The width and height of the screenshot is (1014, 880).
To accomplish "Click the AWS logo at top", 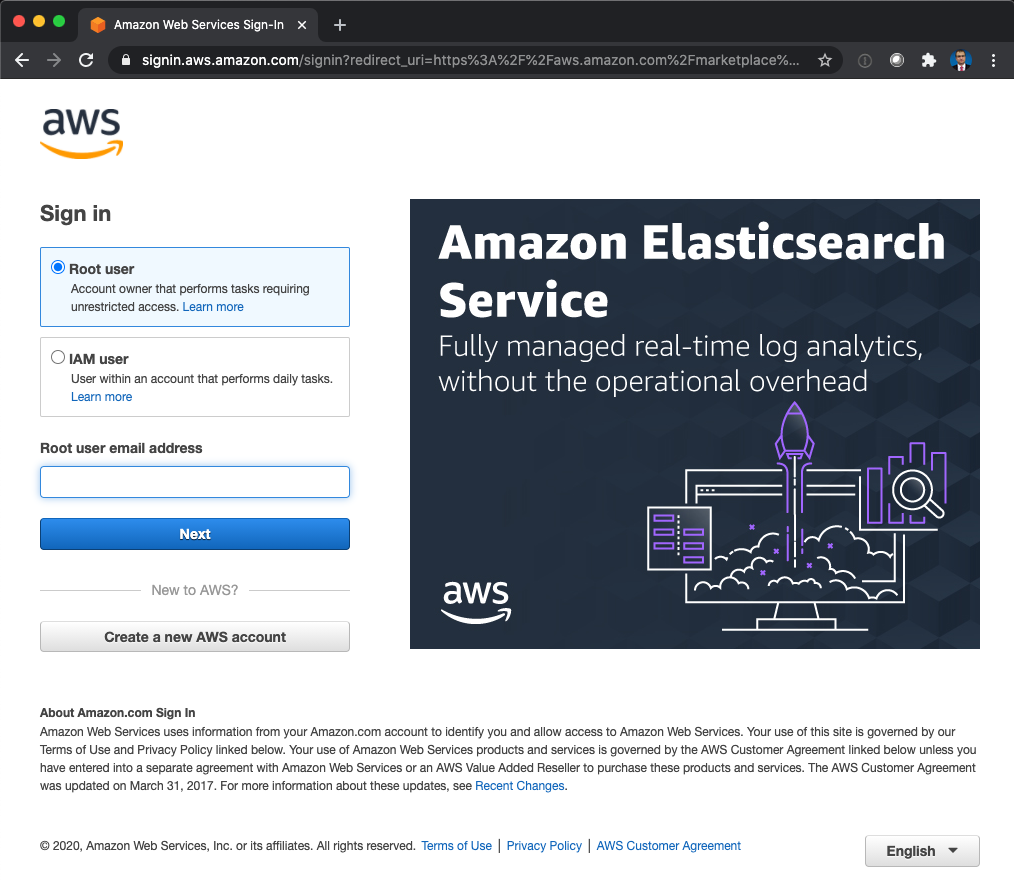I will (81, 133).
